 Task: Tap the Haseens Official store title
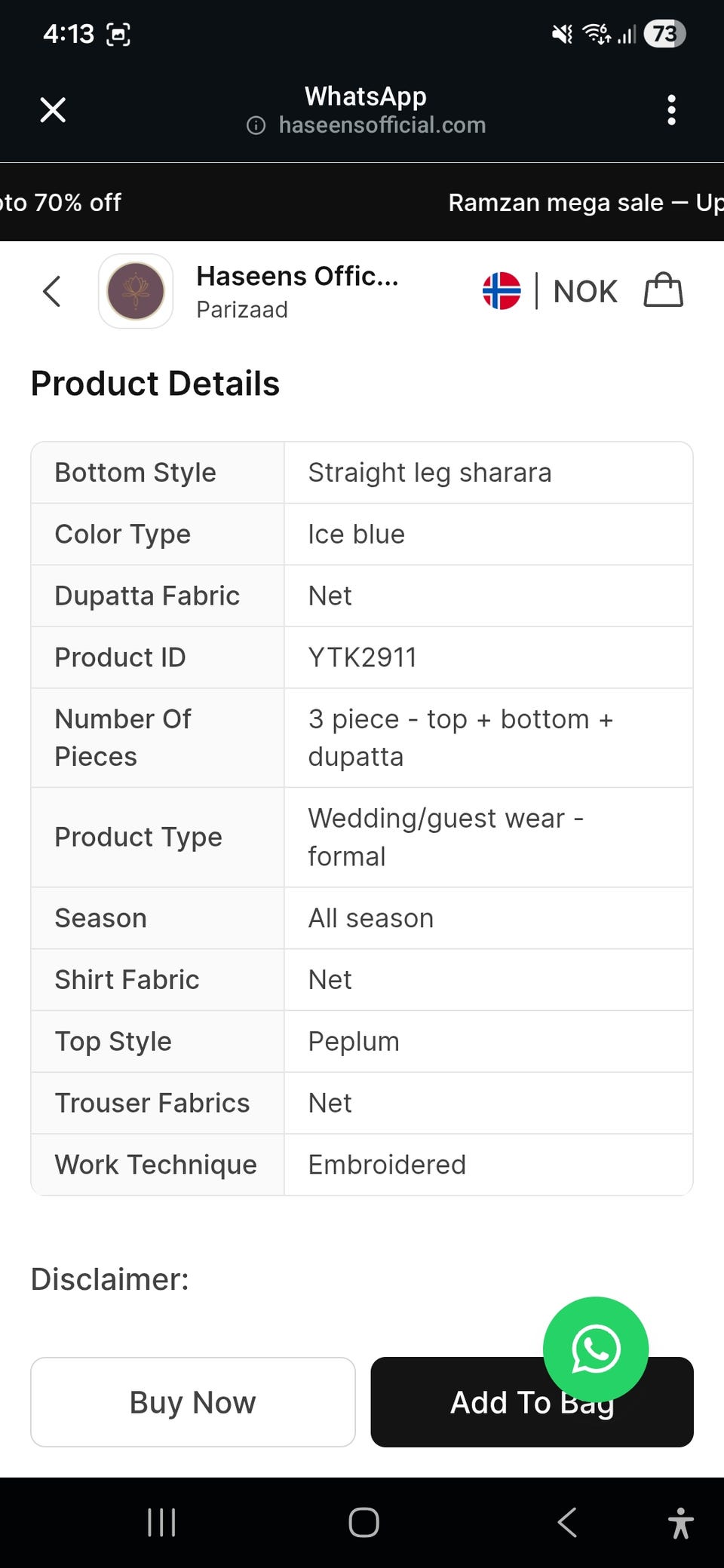pyautogui.click(x=297, y=277)
